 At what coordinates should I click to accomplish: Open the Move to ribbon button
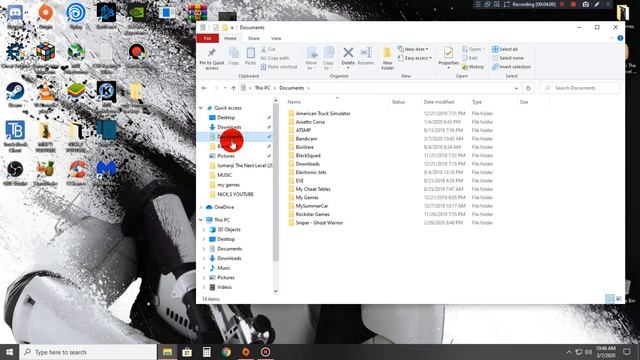(x=311, y=58)
